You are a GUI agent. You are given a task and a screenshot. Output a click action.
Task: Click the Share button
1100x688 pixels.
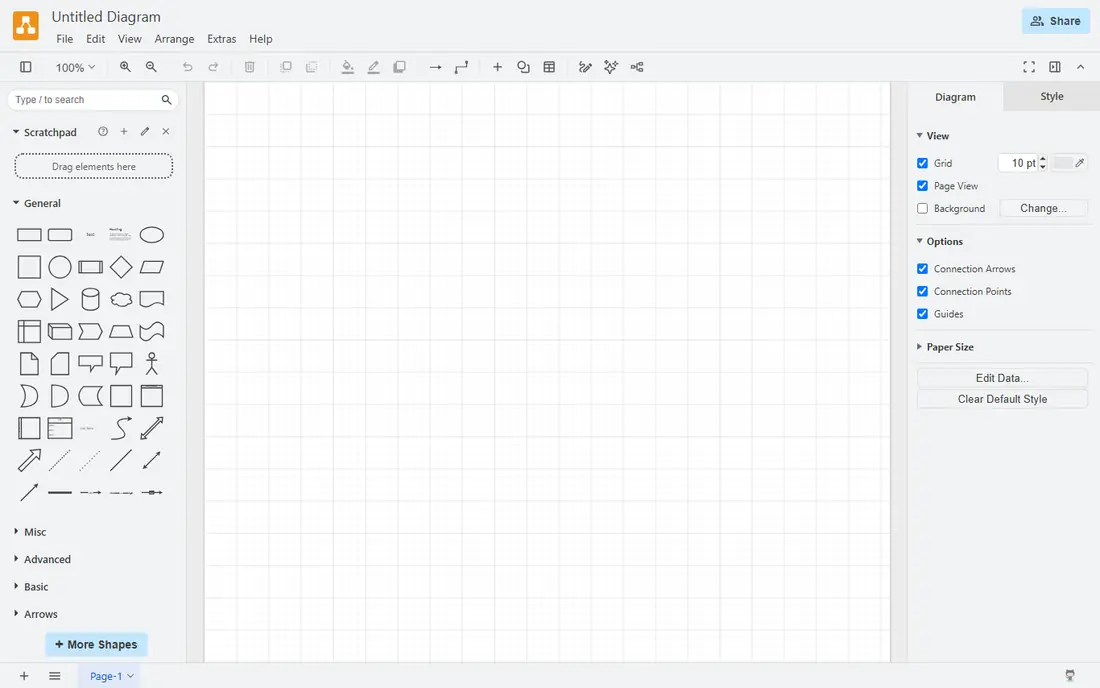tap(1056, 21)
